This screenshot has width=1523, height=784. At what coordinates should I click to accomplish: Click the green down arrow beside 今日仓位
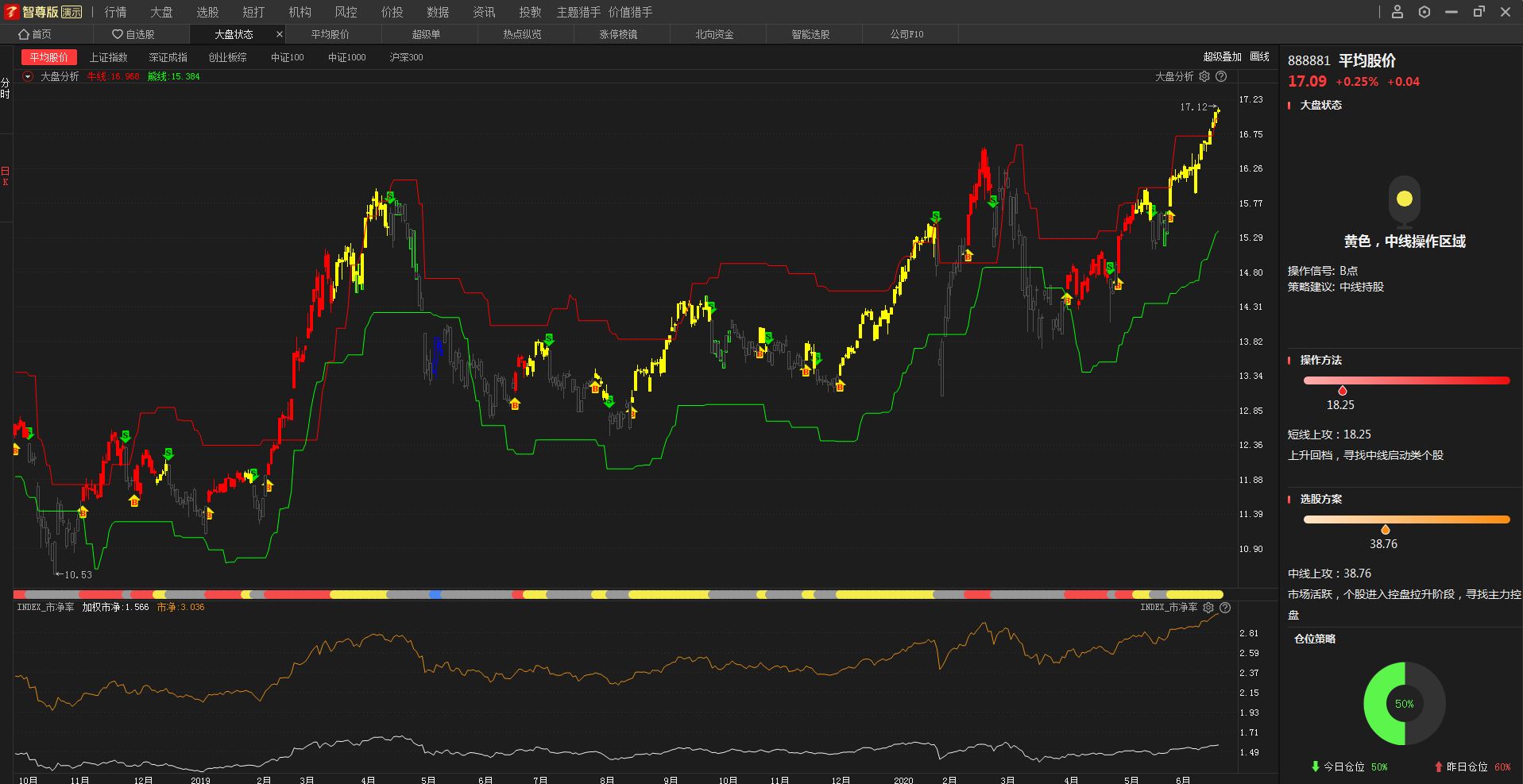(1316, 767)
